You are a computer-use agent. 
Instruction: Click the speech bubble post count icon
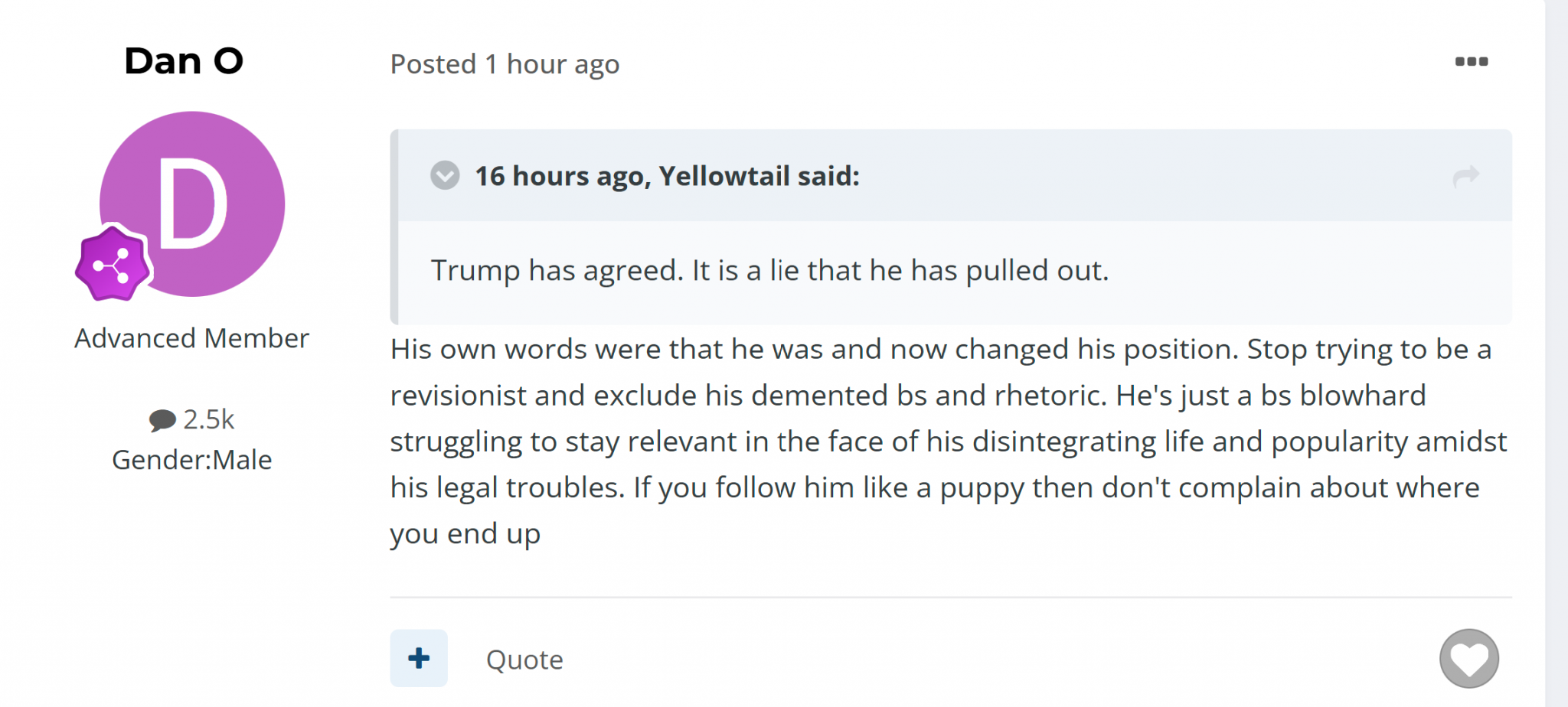tap(162, 420)
